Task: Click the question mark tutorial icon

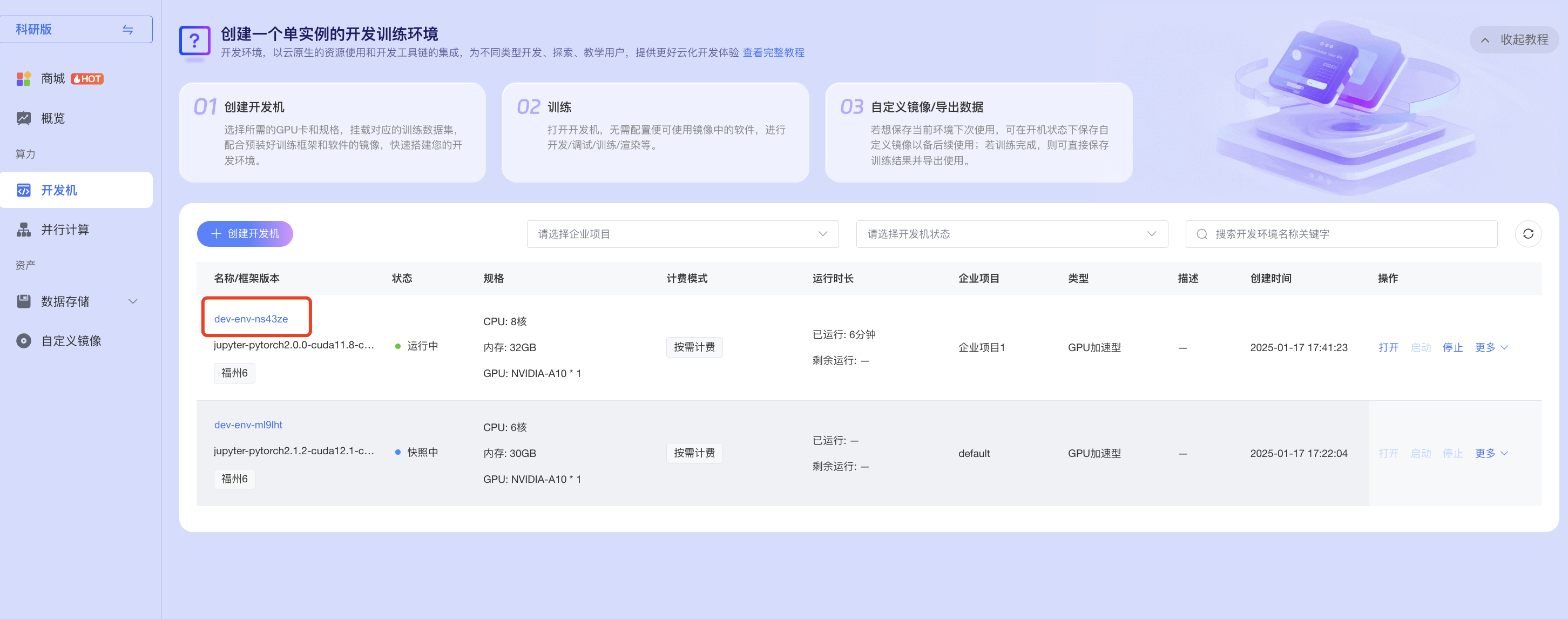Action: coord(195,42)
